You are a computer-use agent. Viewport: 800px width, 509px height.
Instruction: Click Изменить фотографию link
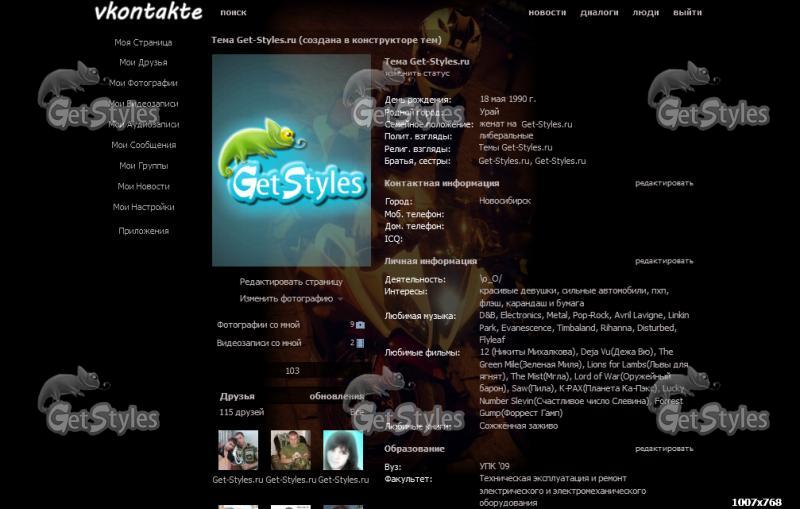(286, 299)
